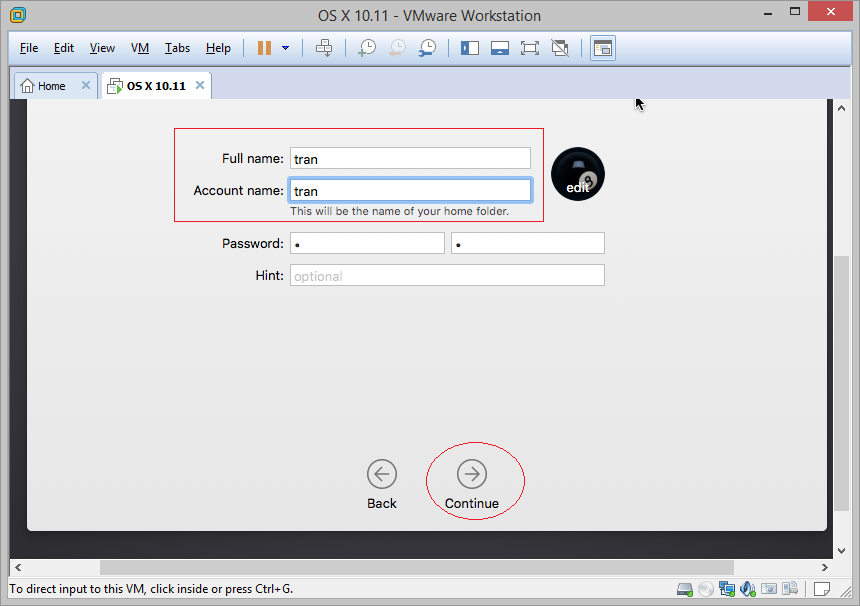Click the VMware Workstation title icon
The width and height of the screenshot is (860, 606).
[18, 15]
